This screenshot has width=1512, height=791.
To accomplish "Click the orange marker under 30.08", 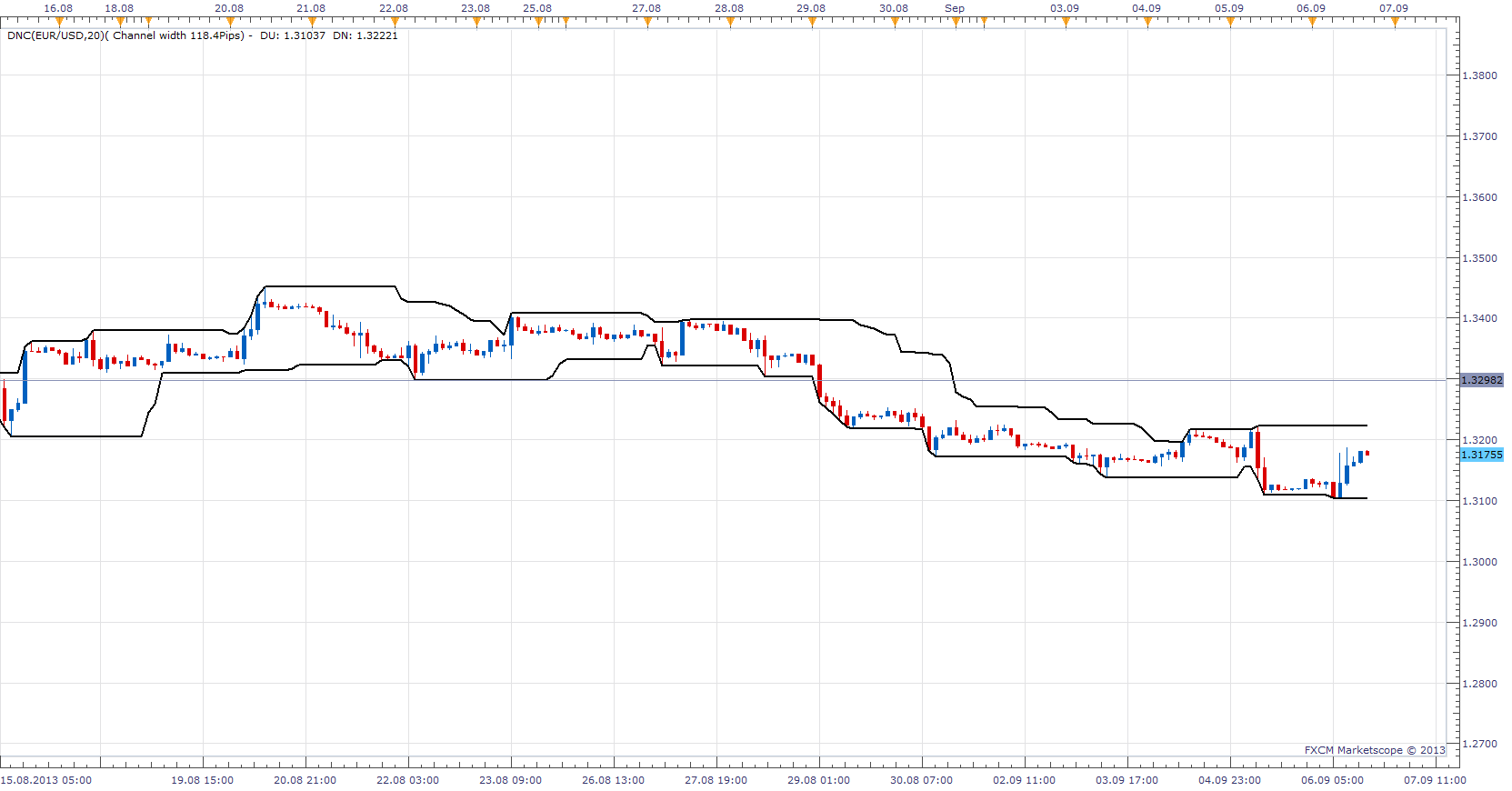I will (x=895, y=22).
